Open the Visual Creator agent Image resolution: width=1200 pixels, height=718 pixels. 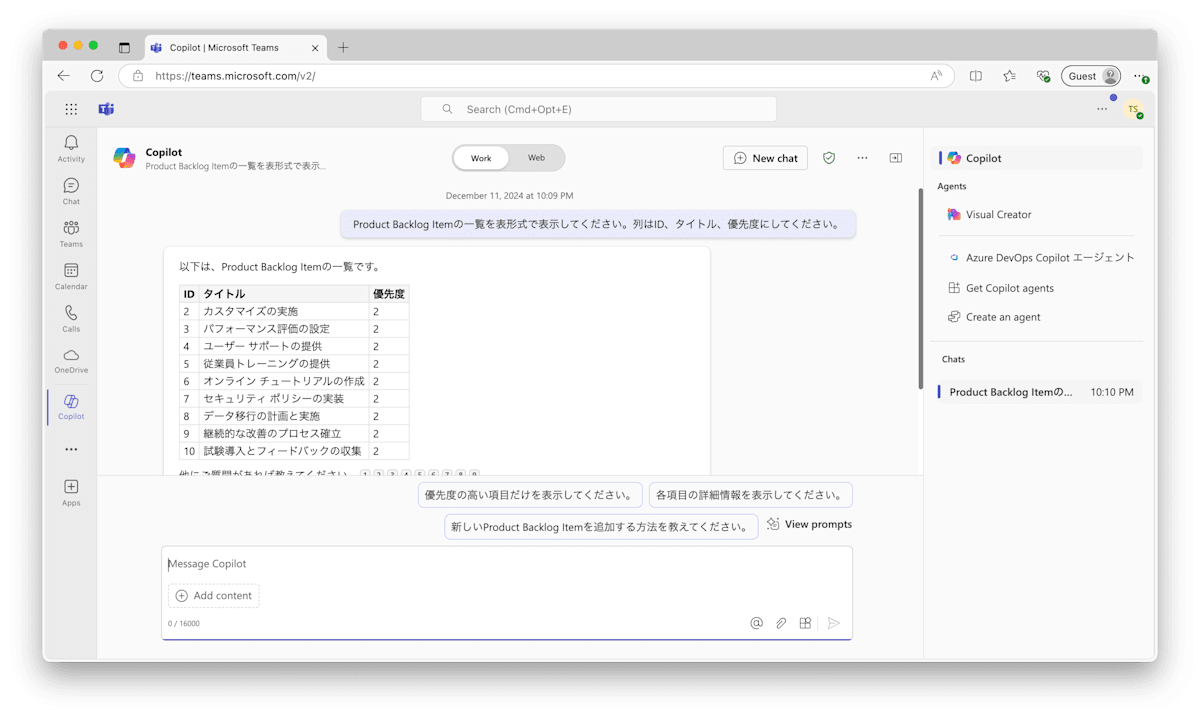click(x=1037, y=214)
